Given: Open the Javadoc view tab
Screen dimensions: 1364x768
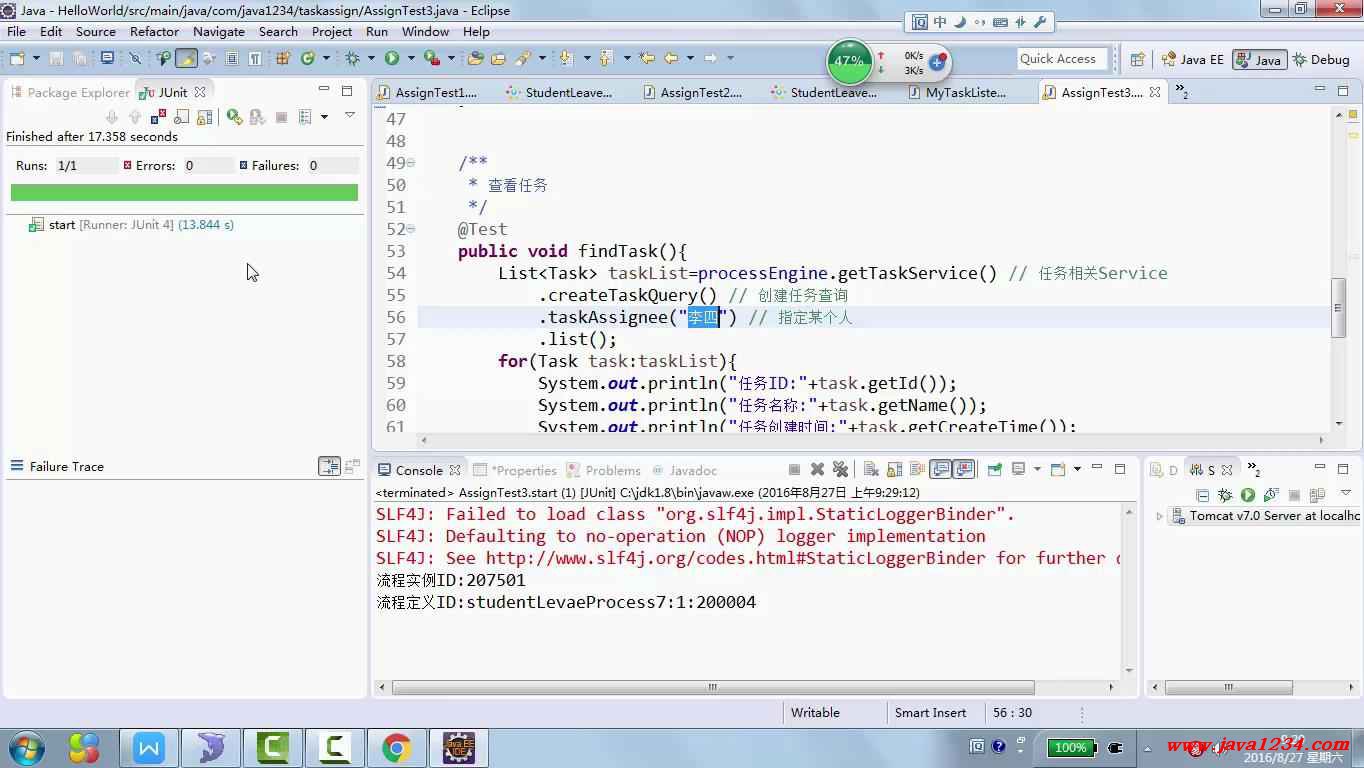Looking at the screenshot, I should 684,470.
